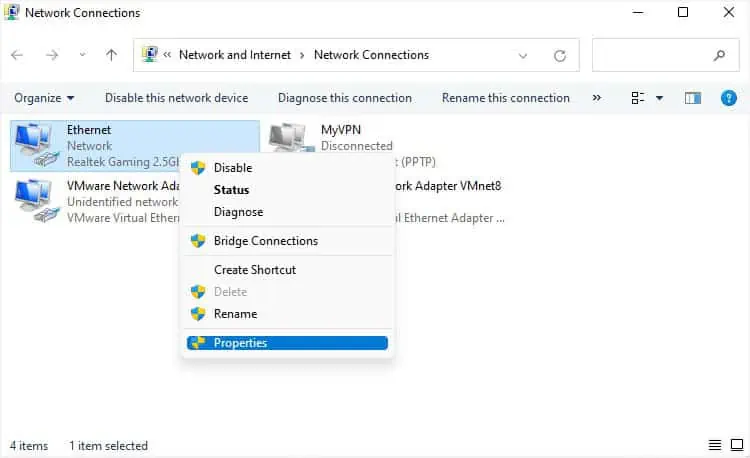Image resolution: width=750 pixels, height=458 pixels.
Task: Open the view options dropdown arrow
Action: coord(659,98)
